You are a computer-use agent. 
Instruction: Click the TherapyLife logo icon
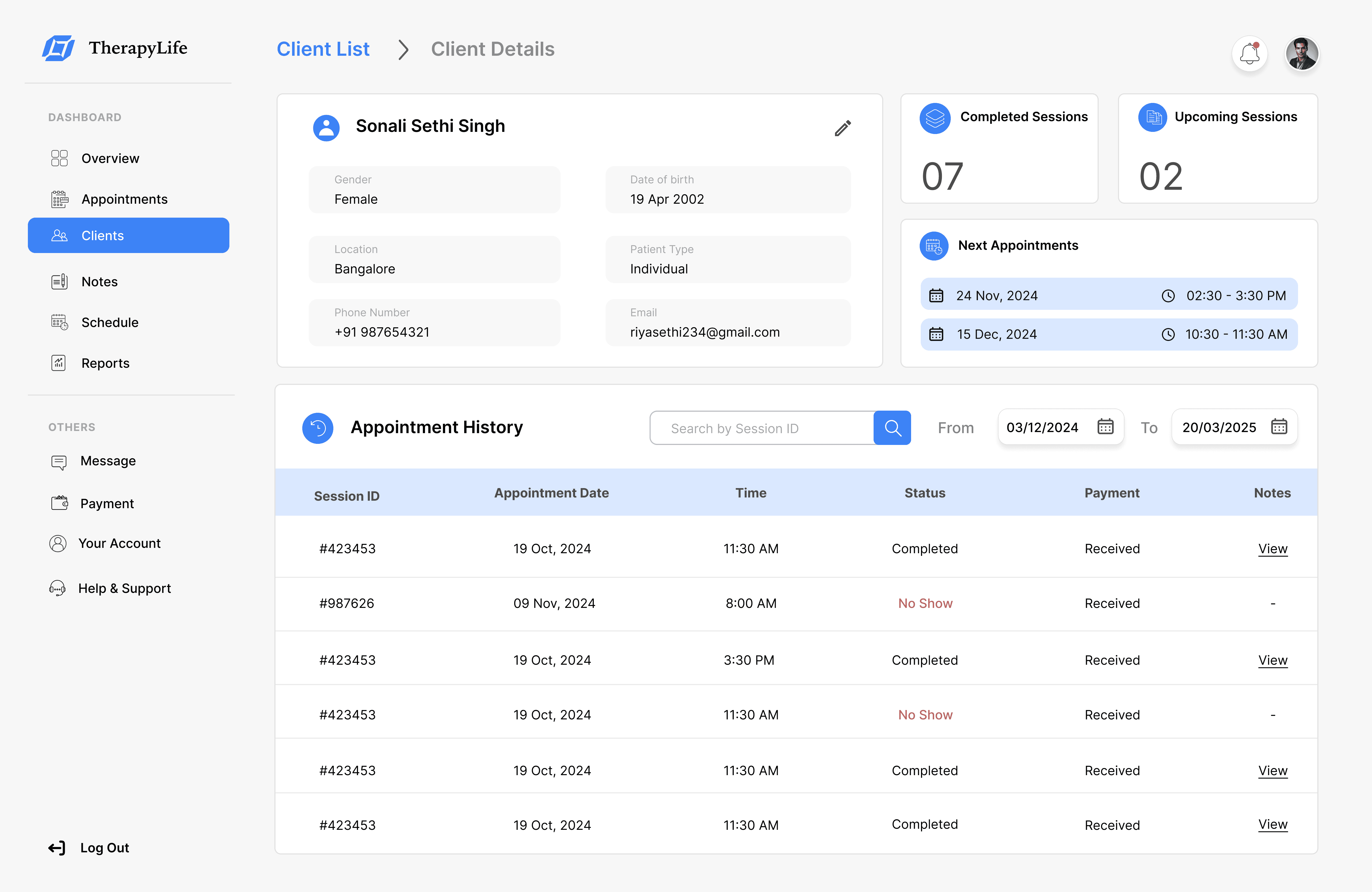pos(58,48)
